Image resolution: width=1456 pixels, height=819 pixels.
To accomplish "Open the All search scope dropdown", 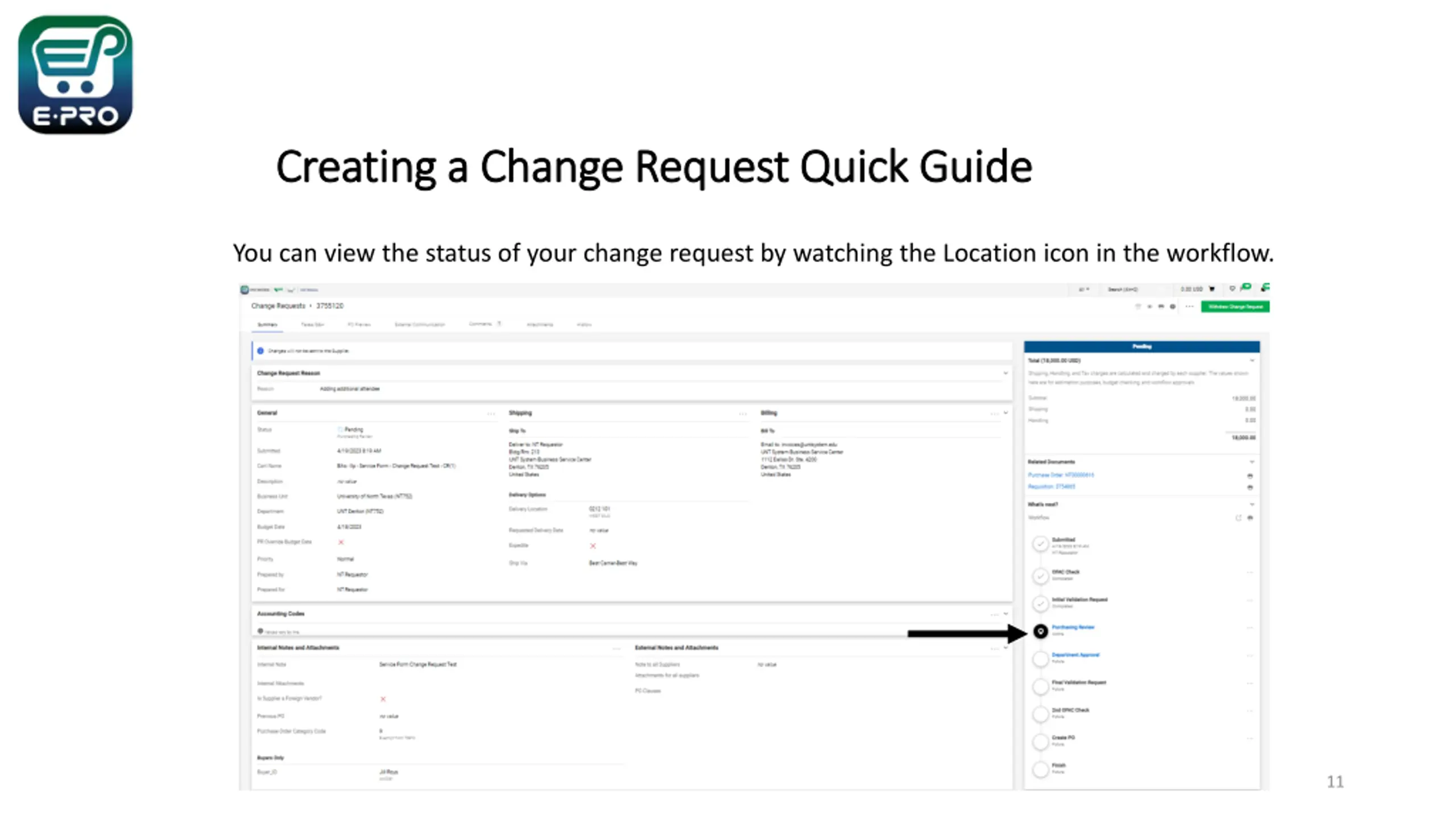I will (1084, 289).
